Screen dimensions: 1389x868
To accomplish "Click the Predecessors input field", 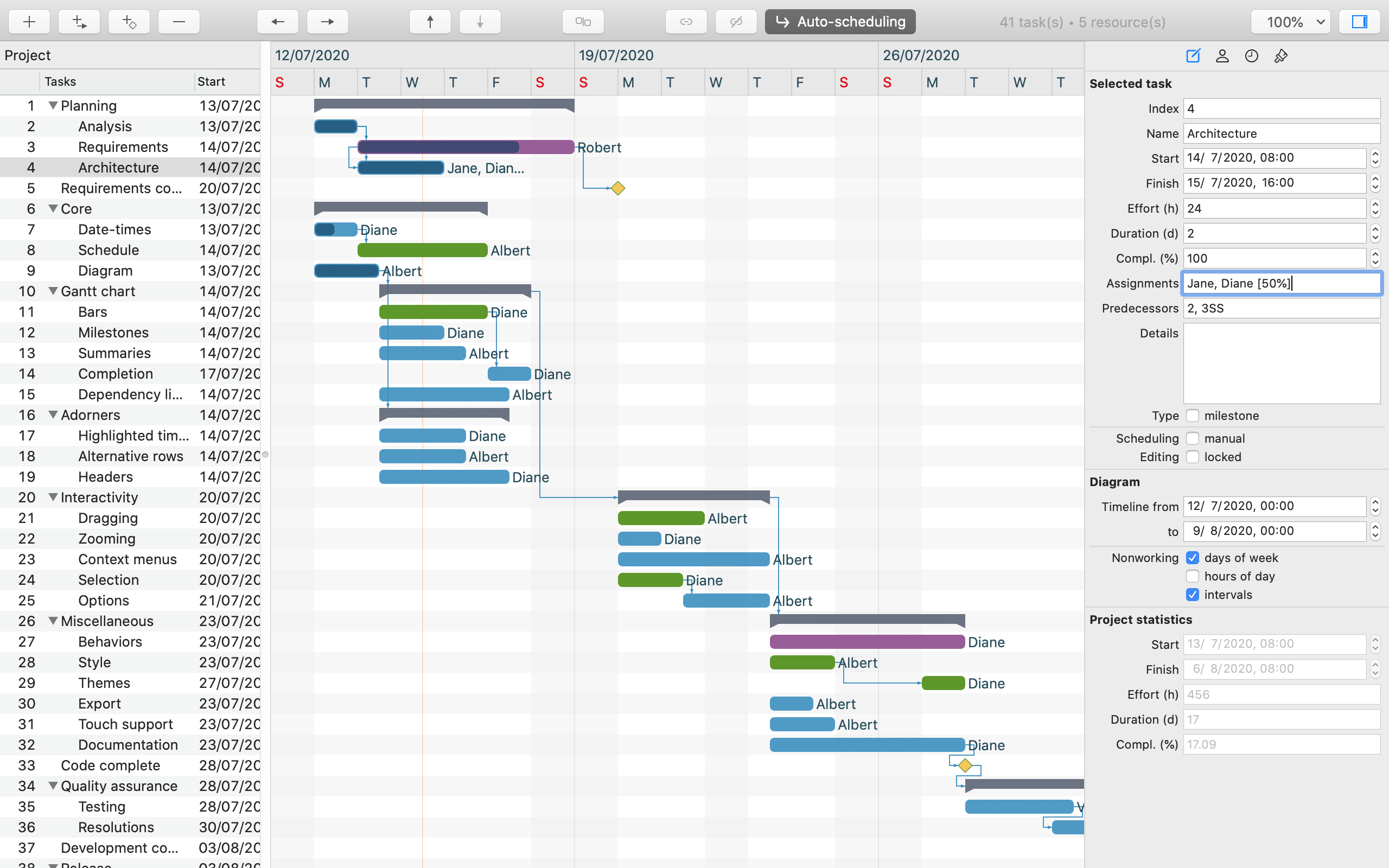I will pyautogui.click(x=1281, y=308).
